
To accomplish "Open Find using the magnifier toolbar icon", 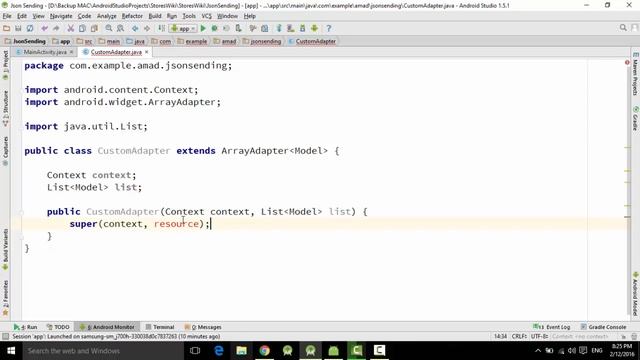I will tap(109, 28).
